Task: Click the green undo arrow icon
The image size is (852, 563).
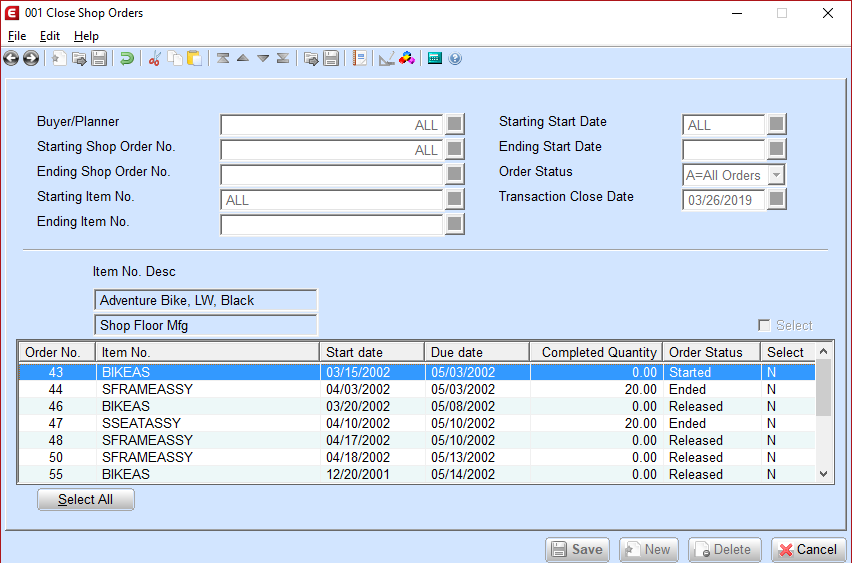Action: click(x=127, y=58)
